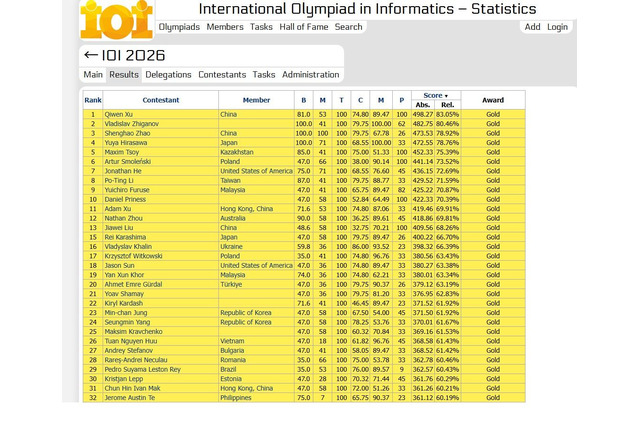
Task: Open contestant Vladyslav Khalin
Action: tap(128, 246)
